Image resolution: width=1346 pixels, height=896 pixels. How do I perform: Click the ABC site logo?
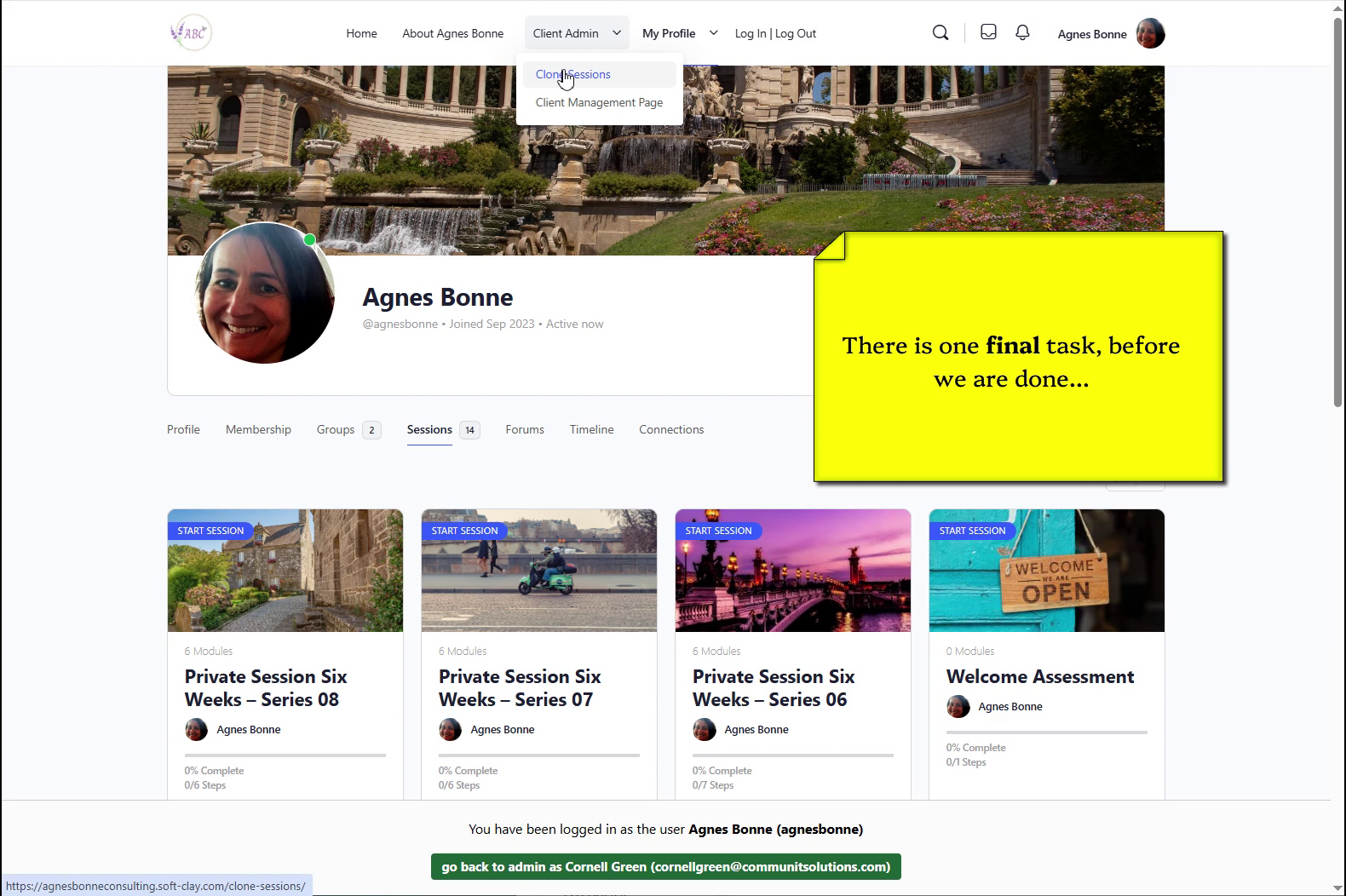pos(191,33)
